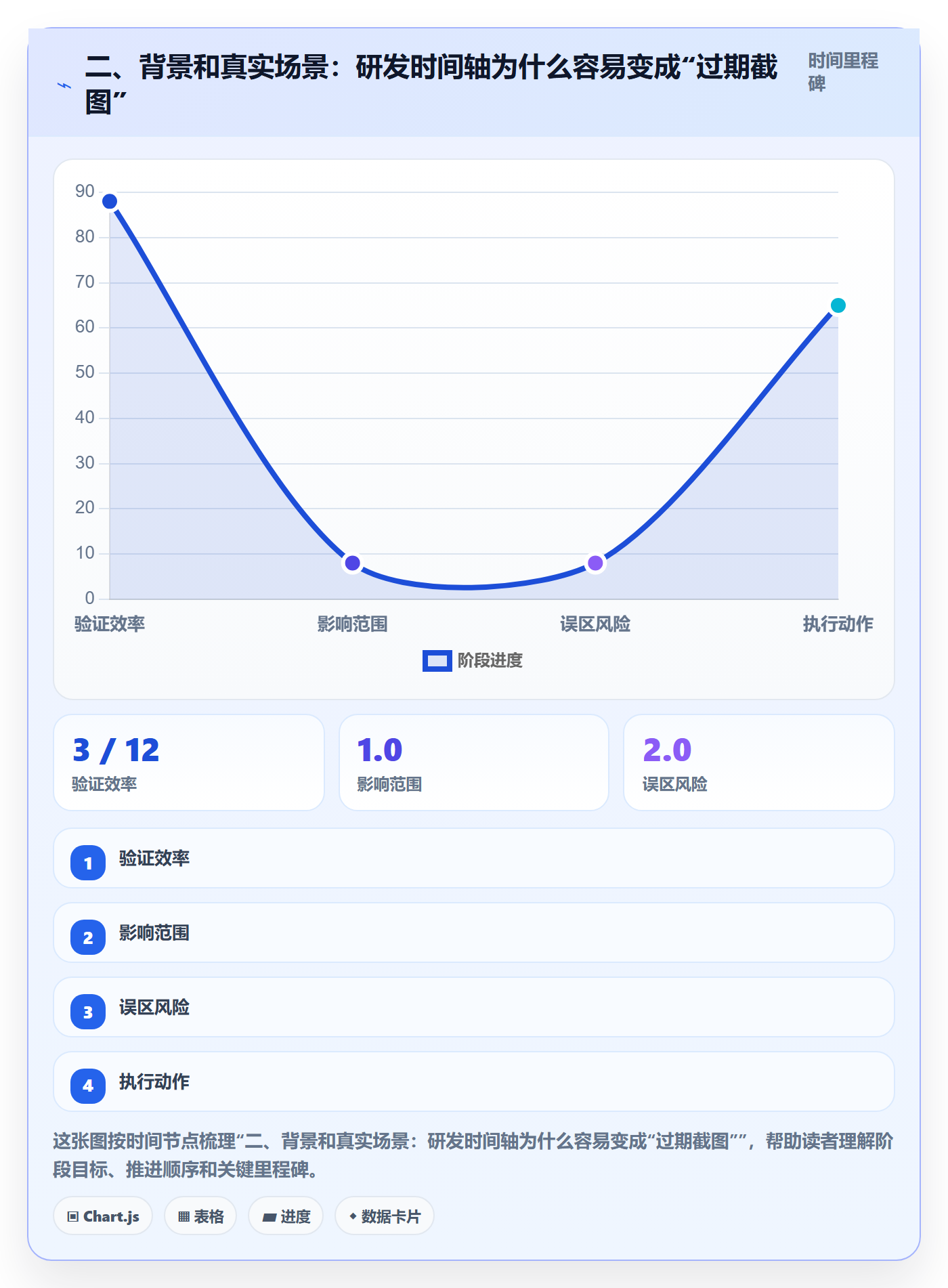
Task: Click the numbered badge 1 for 验证效率
Action: (x=88, y=863)
